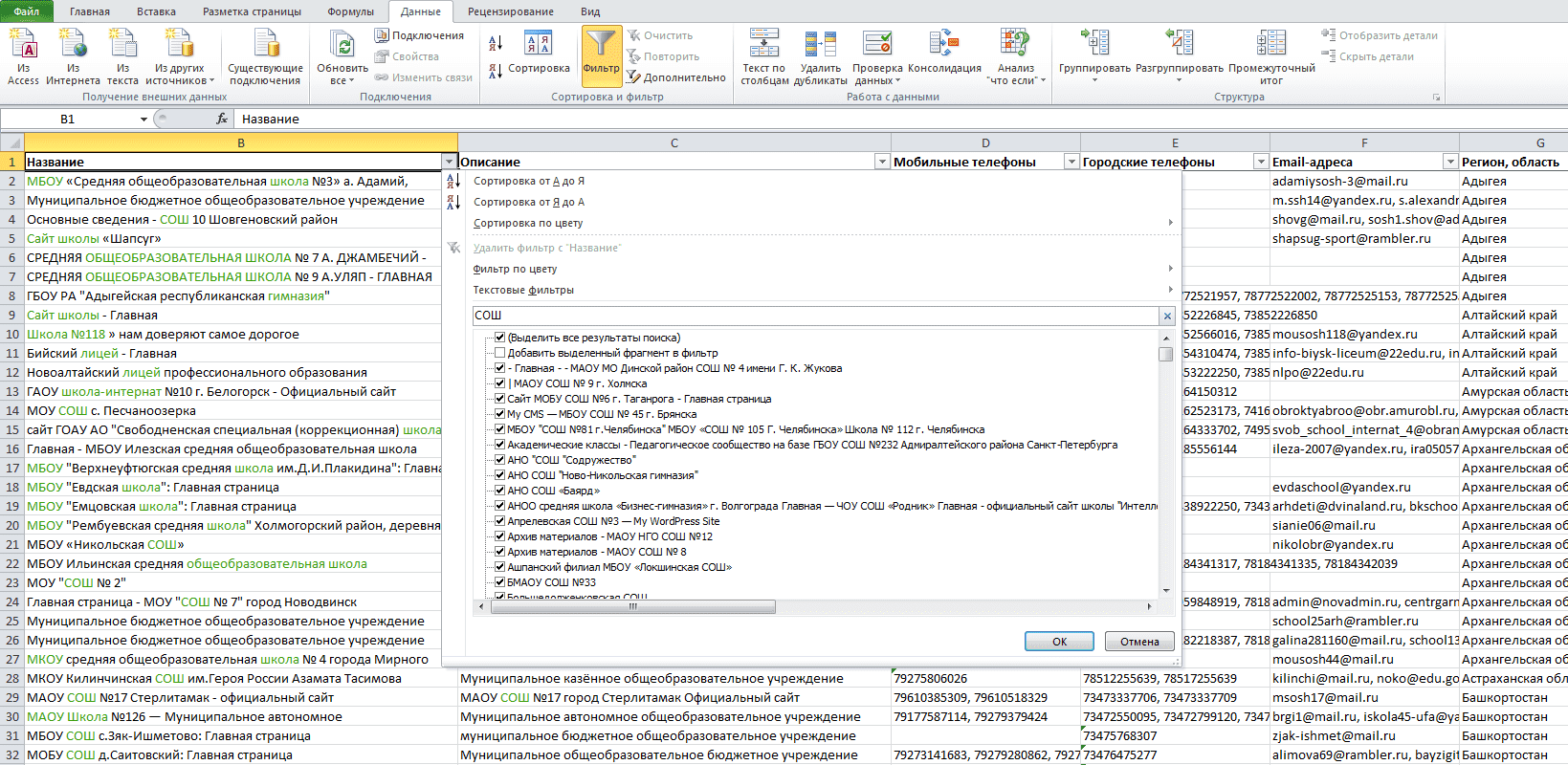
Task: Switch to Разметка страницы tab
Action: pos(252,11)
